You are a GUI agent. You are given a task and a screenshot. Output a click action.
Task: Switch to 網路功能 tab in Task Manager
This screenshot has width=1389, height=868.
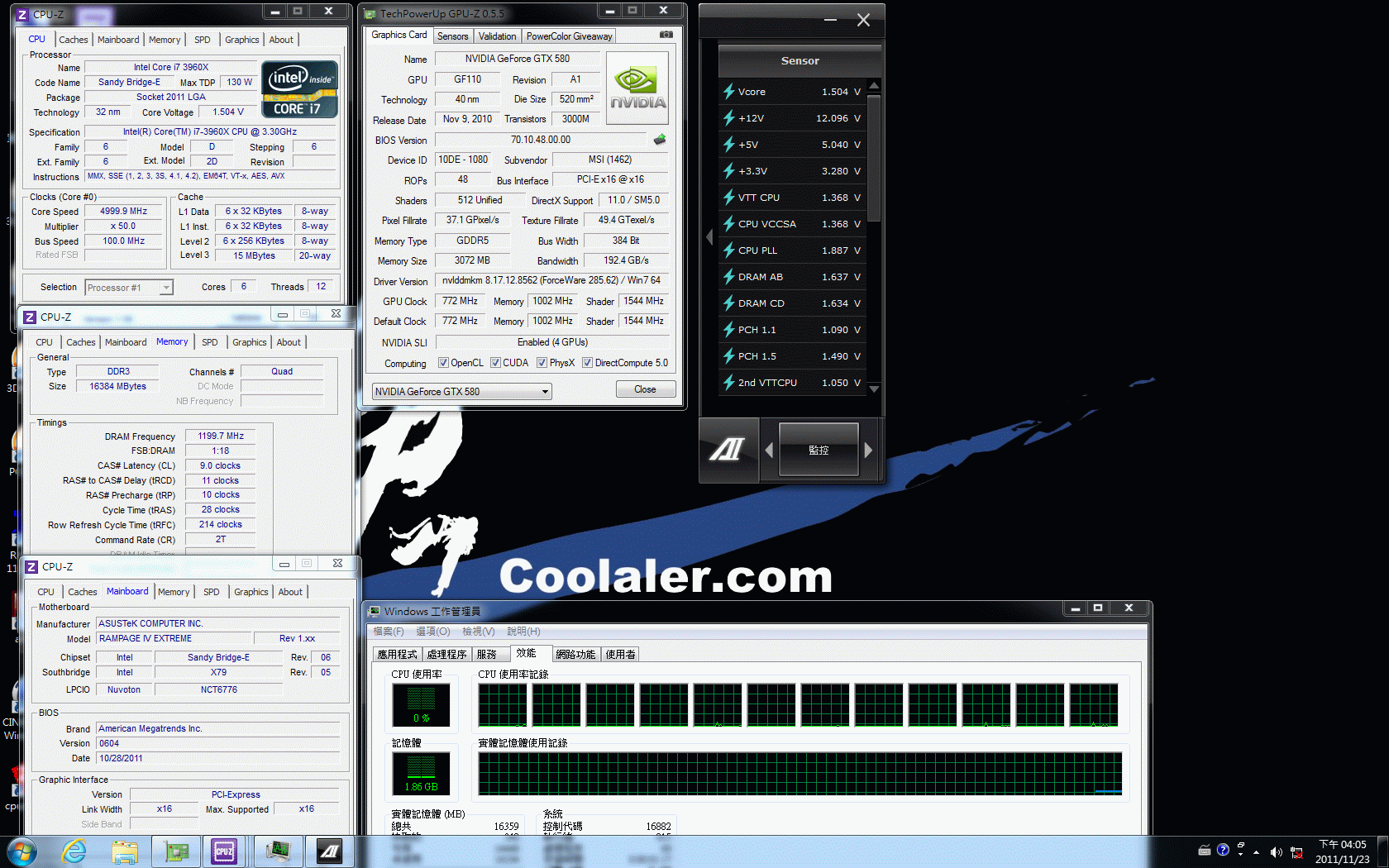575,655
